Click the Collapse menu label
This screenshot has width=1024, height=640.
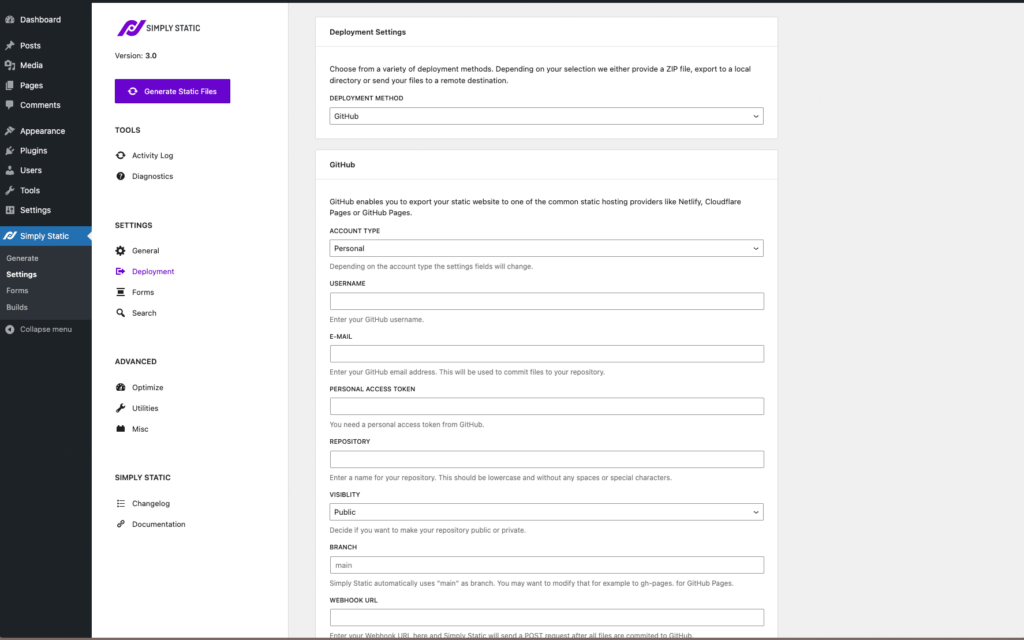[46, 329]
